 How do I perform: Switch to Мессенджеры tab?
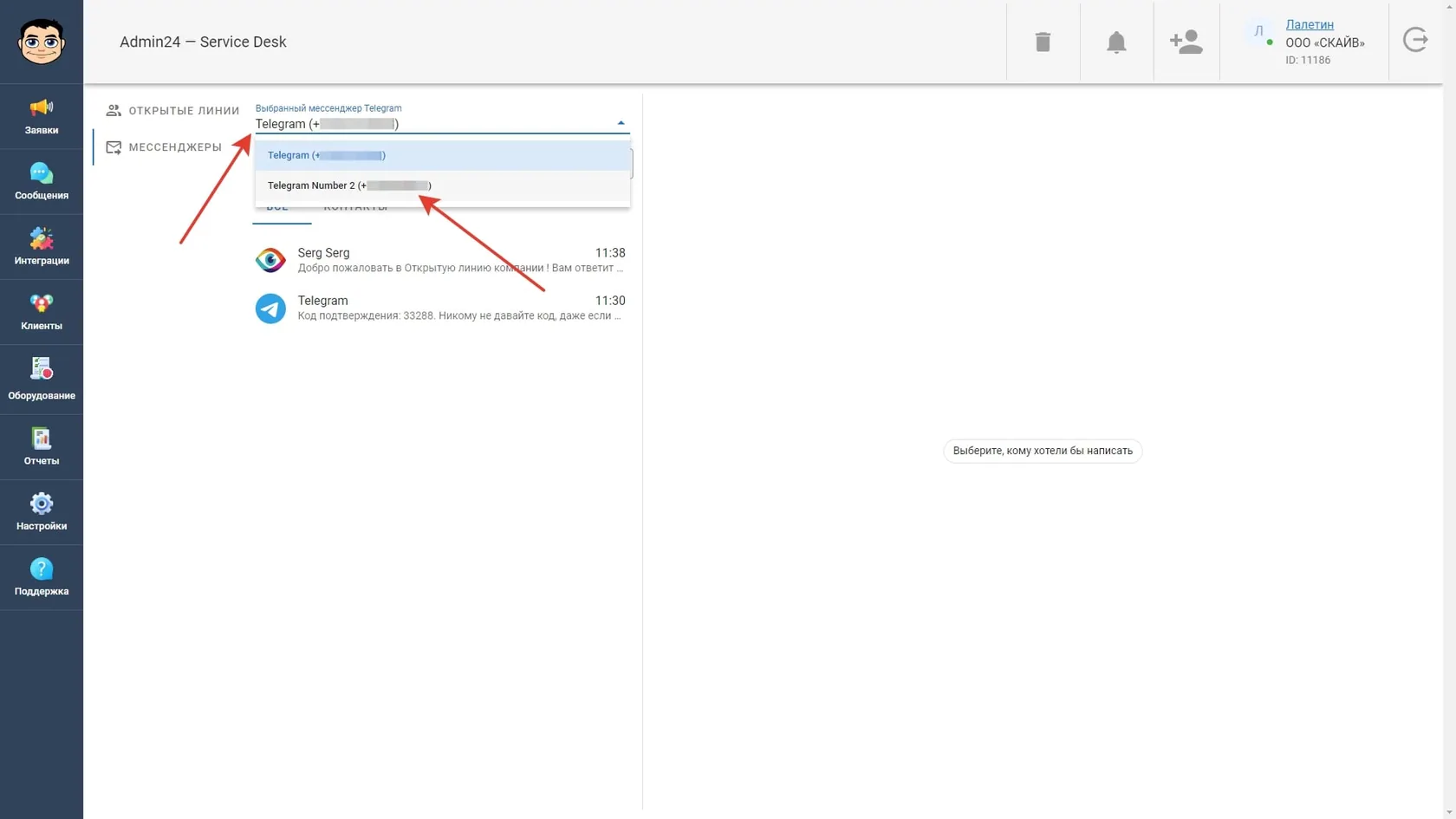pos(164,147)
